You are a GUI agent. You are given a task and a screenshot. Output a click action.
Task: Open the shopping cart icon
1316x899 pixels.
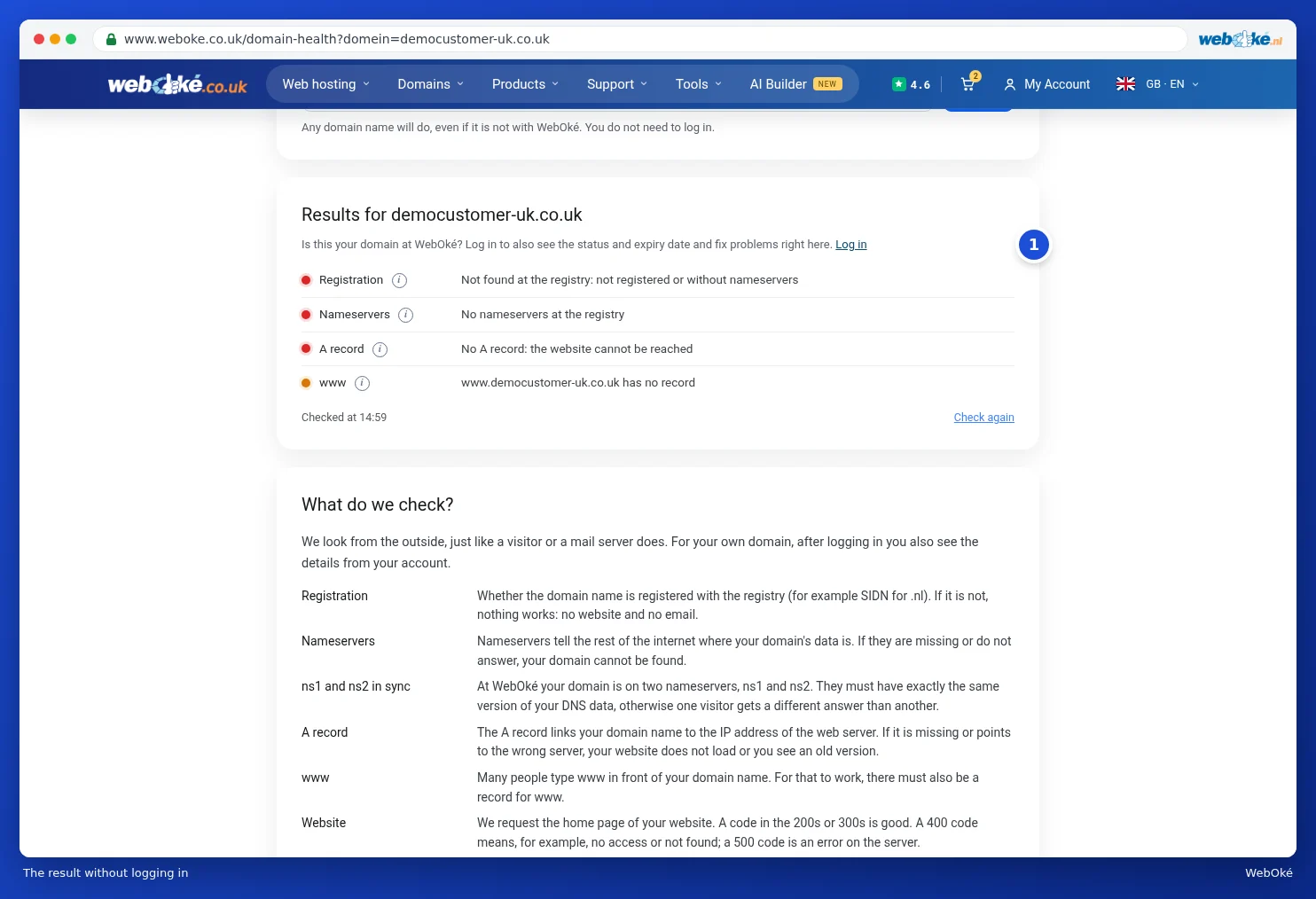[968, 83]
